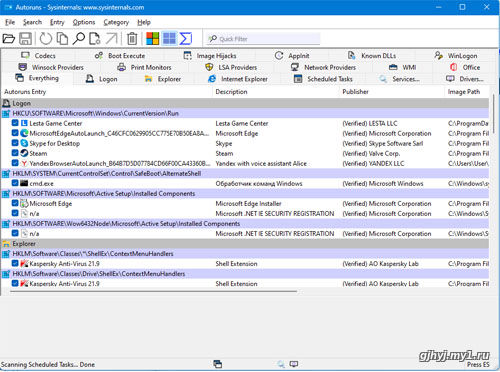Uncheck YandexBrowserAutoLaunch entry checkbox
500x372 pixels.
click(x=15, y=163)
